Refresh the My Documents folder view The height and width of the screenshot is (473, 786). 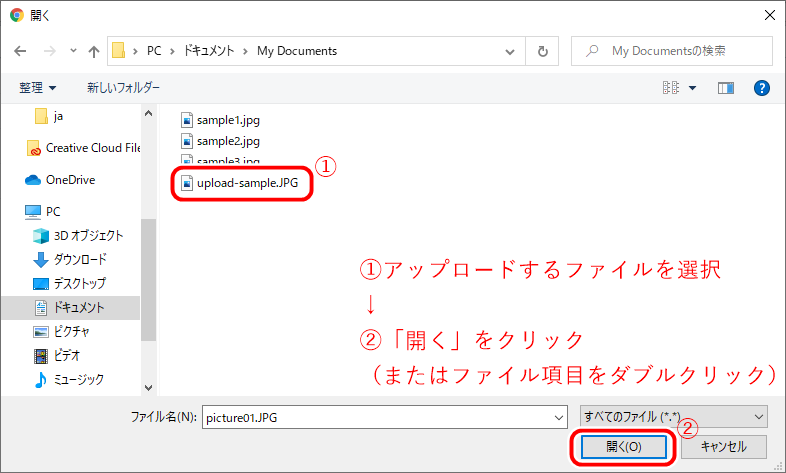point(542,51)
